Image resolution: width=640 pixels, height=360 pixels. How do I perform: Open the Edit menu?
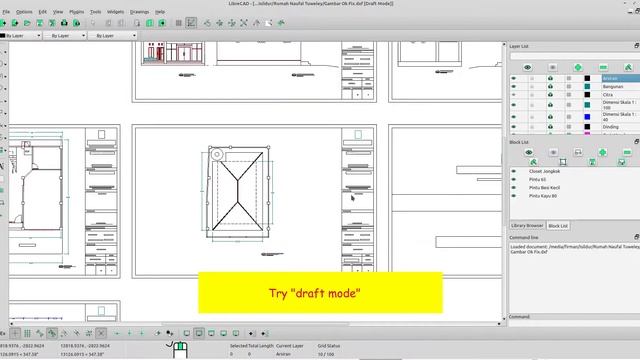(42, 12)
